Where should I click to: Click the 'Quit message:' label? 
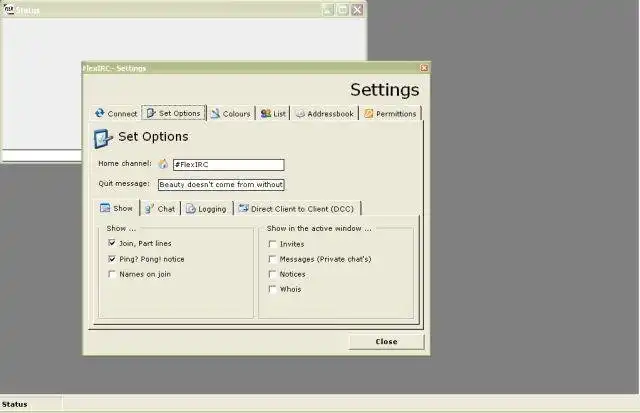tap(124, 184)
